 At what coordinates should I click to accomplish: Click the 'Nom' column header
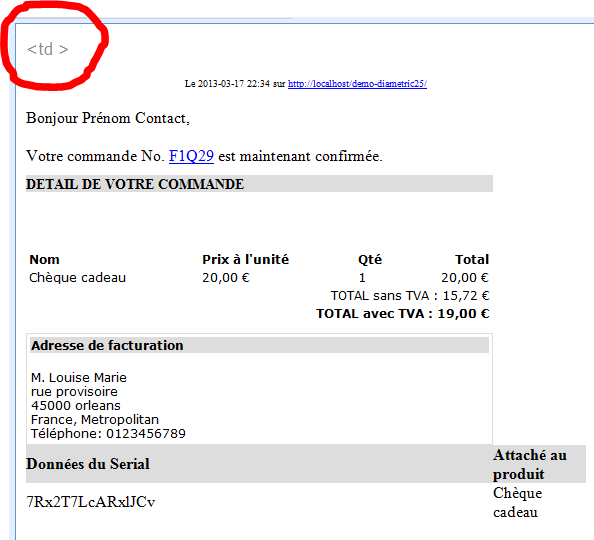tap(44, 260)
